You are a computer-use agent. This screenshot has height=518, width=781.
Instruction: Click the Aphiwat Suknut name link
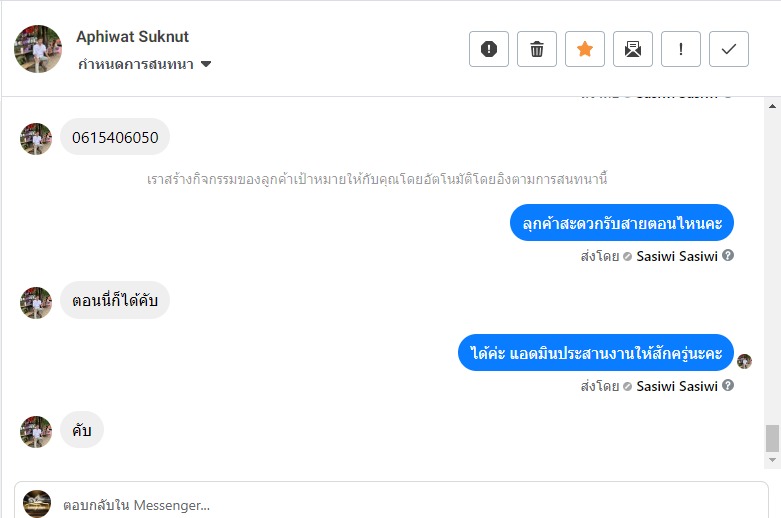point(132,37)
